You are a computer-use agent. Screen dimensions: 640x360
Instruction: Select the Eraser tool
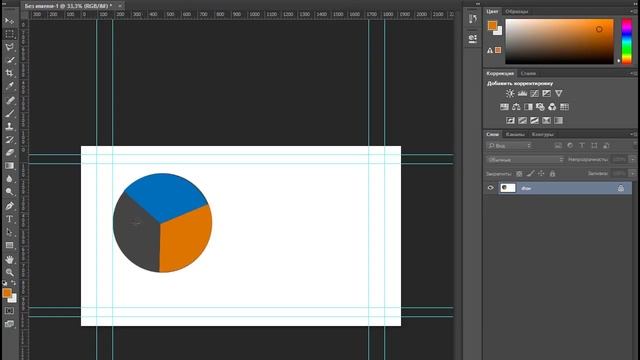point(9,153)
